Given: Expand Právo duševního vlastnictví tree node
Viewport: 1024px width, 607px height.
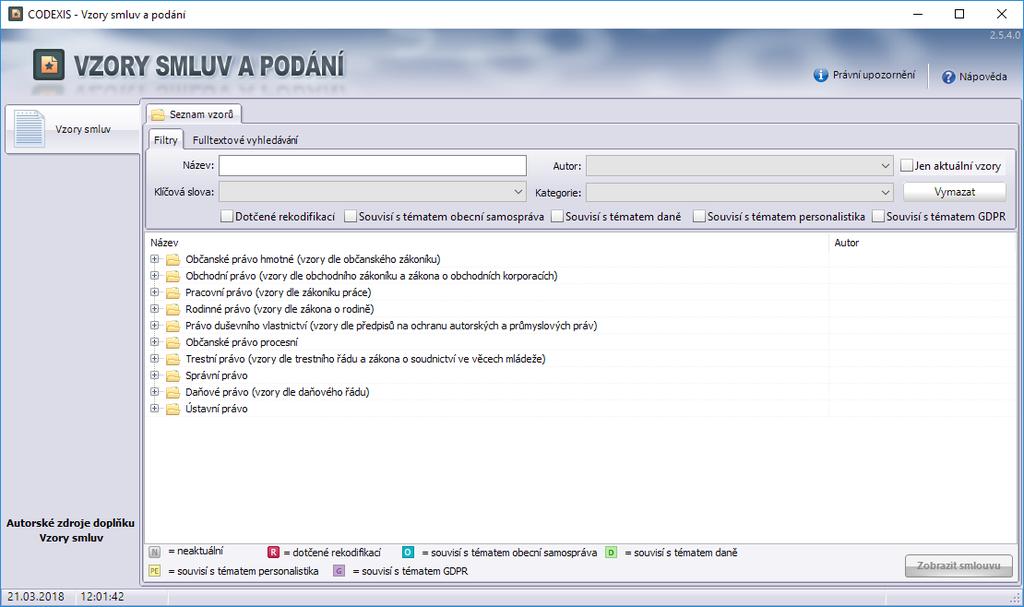Looking at the screenshot, I should click(x=155, y=325).
